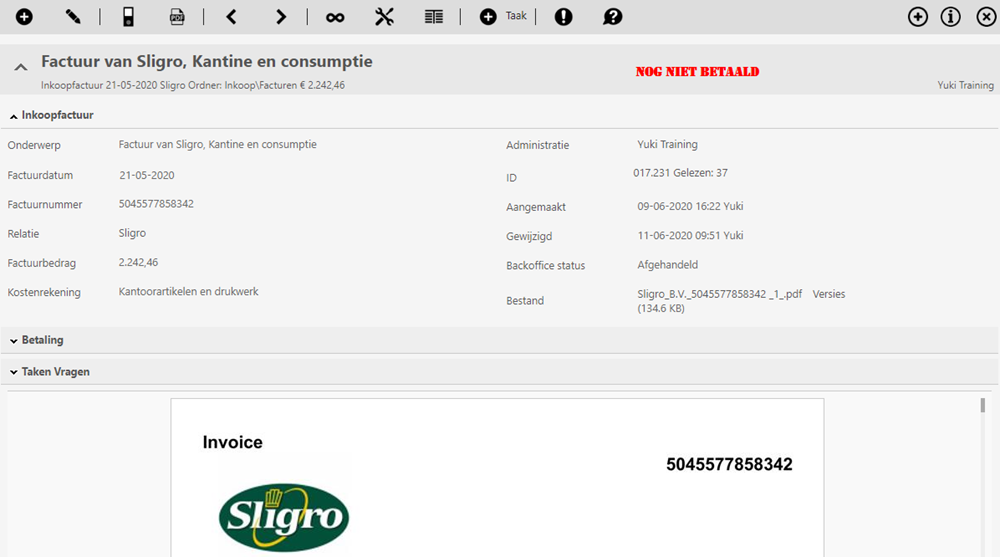Click the mobile device icon
1000x557 pixels.
128,16
